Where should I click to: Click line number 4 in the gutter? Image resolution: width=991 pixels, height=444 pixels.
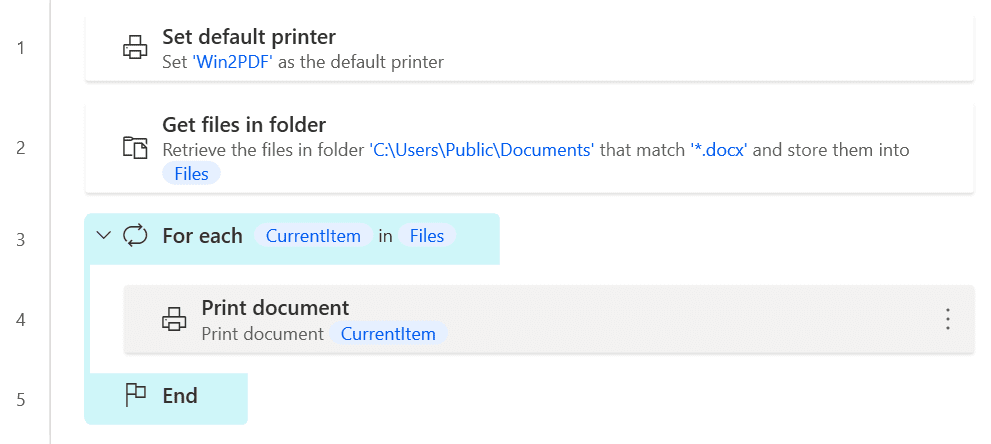(21, 320)
